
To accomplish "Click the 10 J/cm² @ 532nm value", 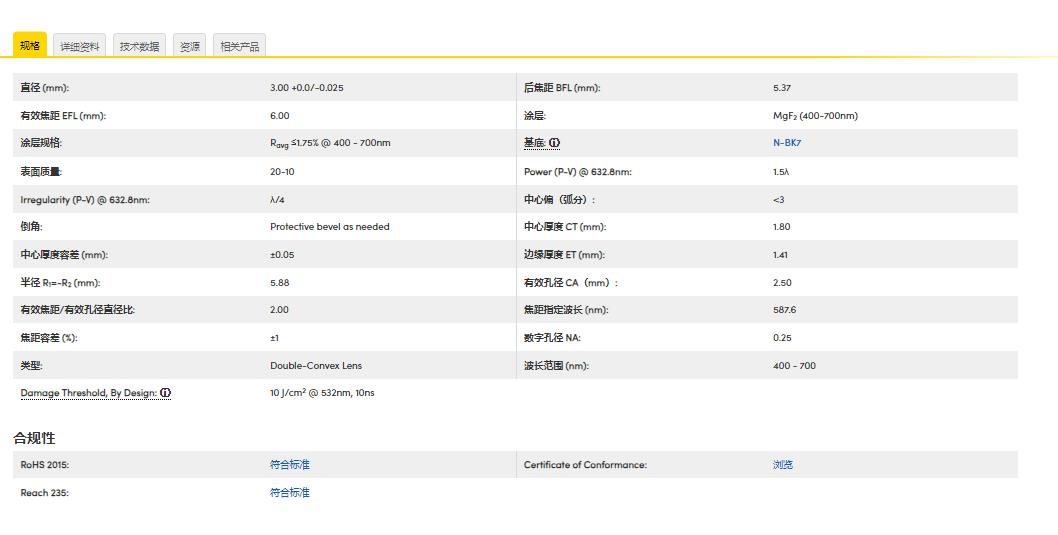I will [322, 393].
